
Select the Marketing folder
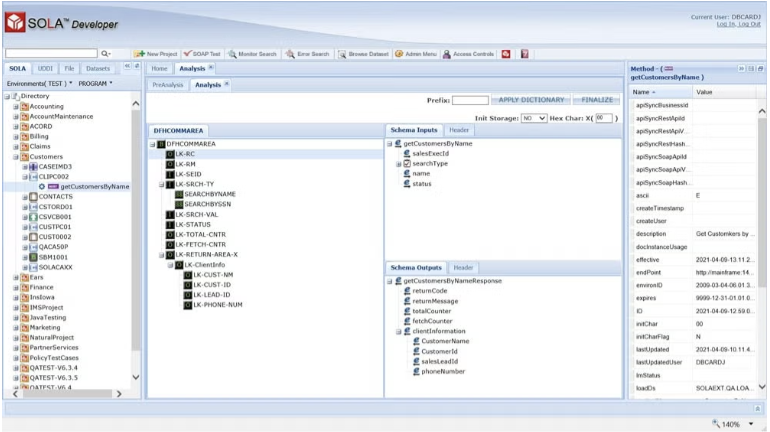point(45,327)
